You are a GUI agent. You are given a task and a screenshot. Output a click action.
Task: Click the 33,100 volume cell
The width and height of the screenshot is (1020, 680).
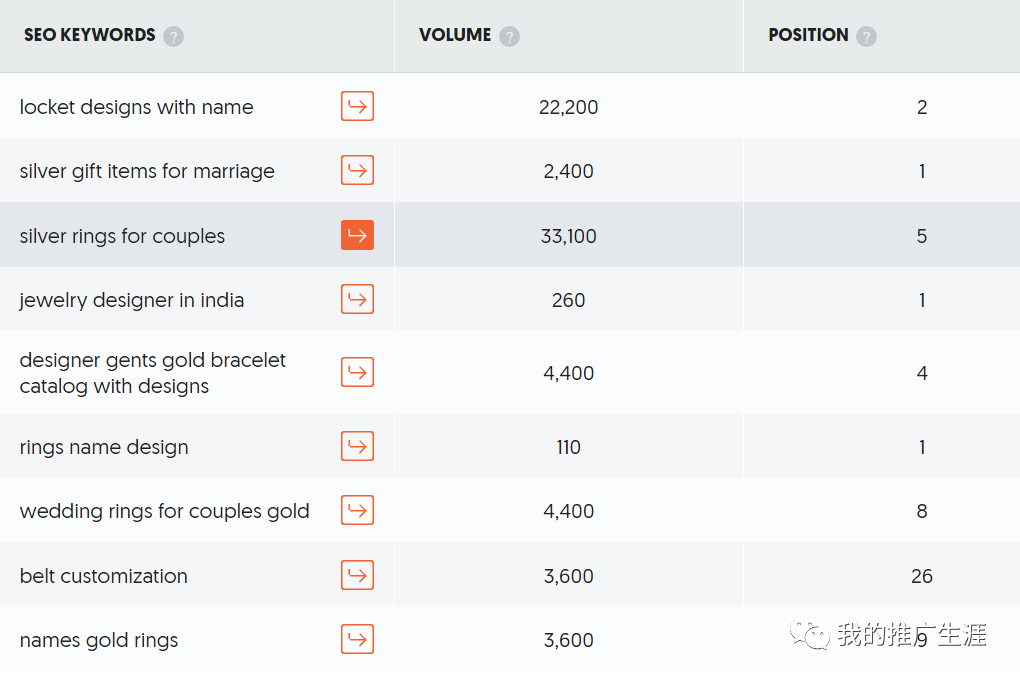click(568, 236)
